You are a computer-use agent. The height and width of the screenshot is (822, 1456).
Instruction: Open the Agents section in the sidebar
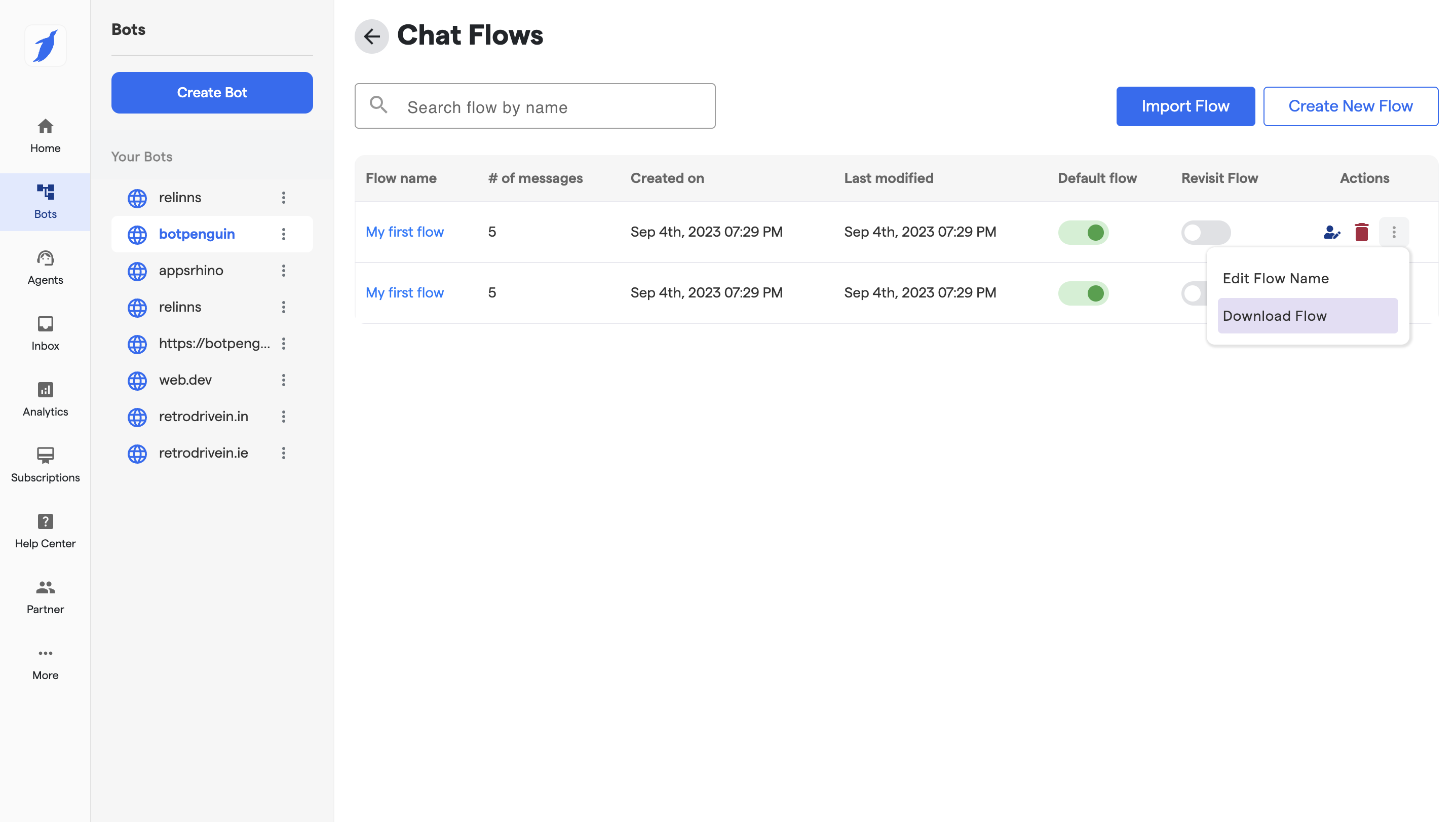(45, 268)
